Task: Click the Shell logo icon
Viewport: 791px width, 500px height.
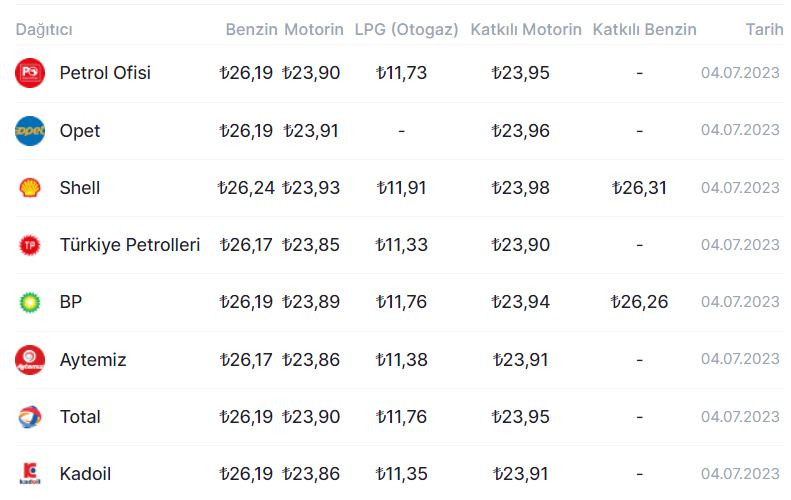Action: [30, 188]
